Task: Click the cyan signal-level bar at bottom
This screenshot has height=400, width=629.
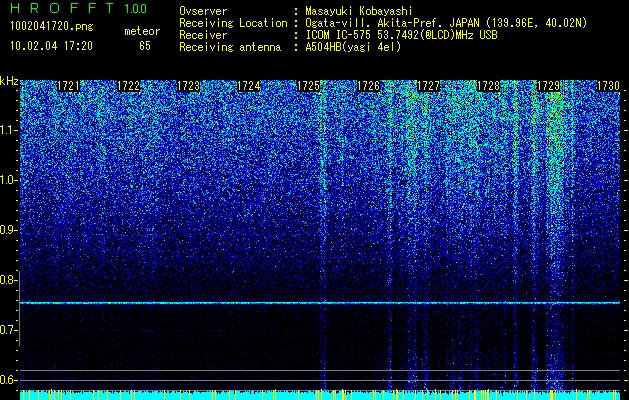Action: [320, 395]
